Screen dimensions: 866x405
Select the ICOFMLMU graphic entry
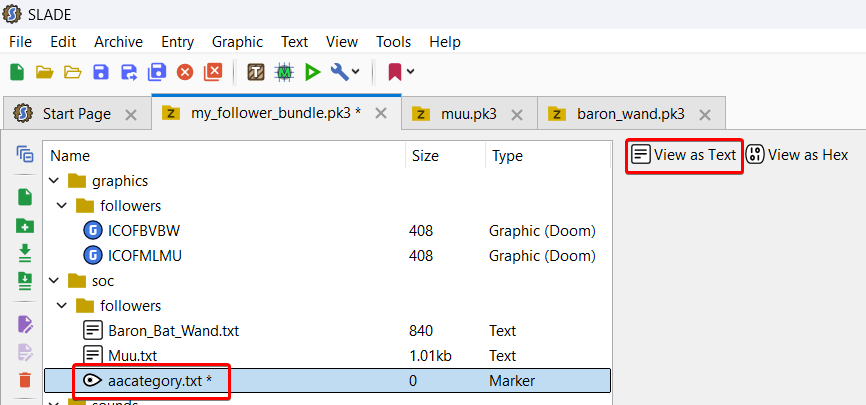[x=327, y=256]
